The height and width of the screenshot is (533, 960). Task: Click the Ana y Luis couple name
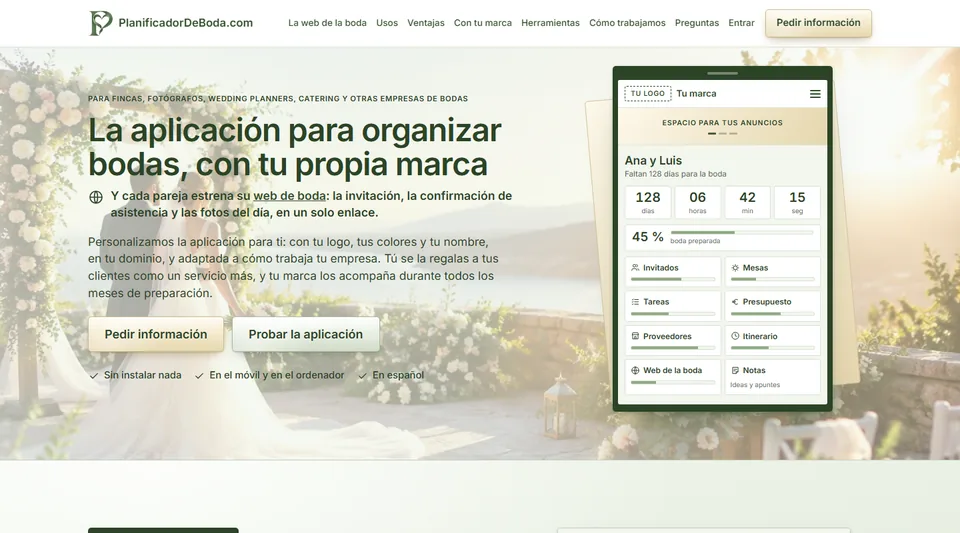tap(653, 160)
